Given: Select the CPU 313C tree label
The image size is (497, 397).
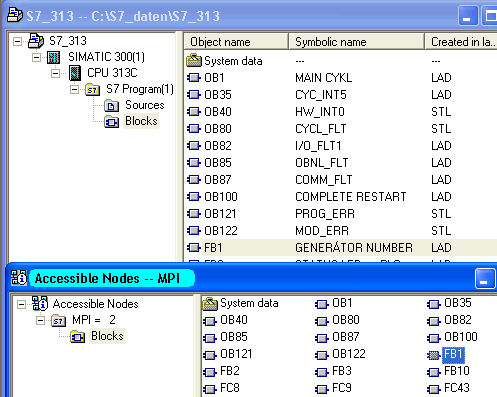Looking at the screenshot, I should pyautogui.click(x=112, y=73).
